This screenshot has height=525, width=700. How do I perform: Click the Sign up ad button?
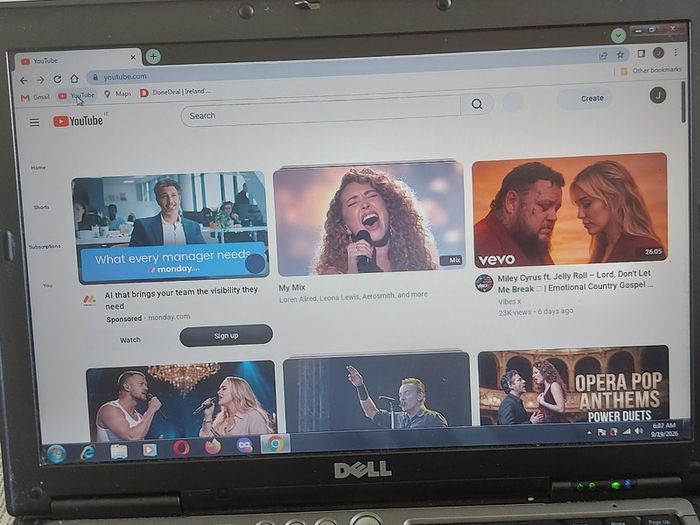click(226, 335)
